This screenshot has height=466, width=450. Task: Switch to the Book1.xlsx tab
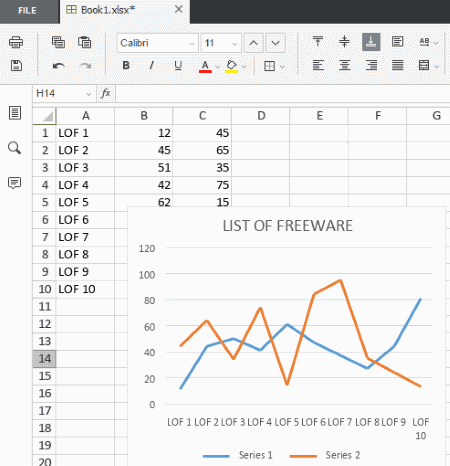coord(107,10)
